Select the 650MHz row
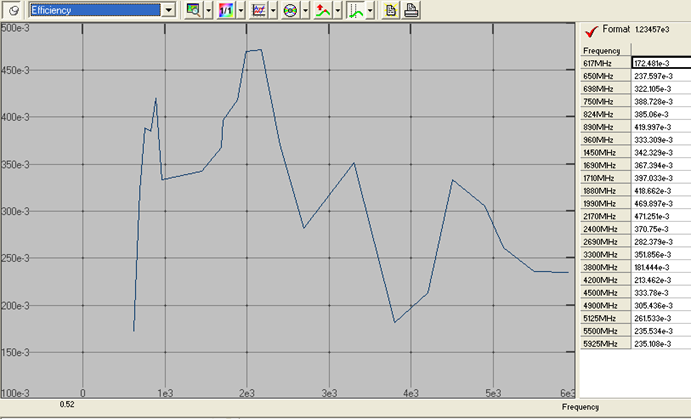This screenshot has height=419, width=691. (x=606, y=76)
